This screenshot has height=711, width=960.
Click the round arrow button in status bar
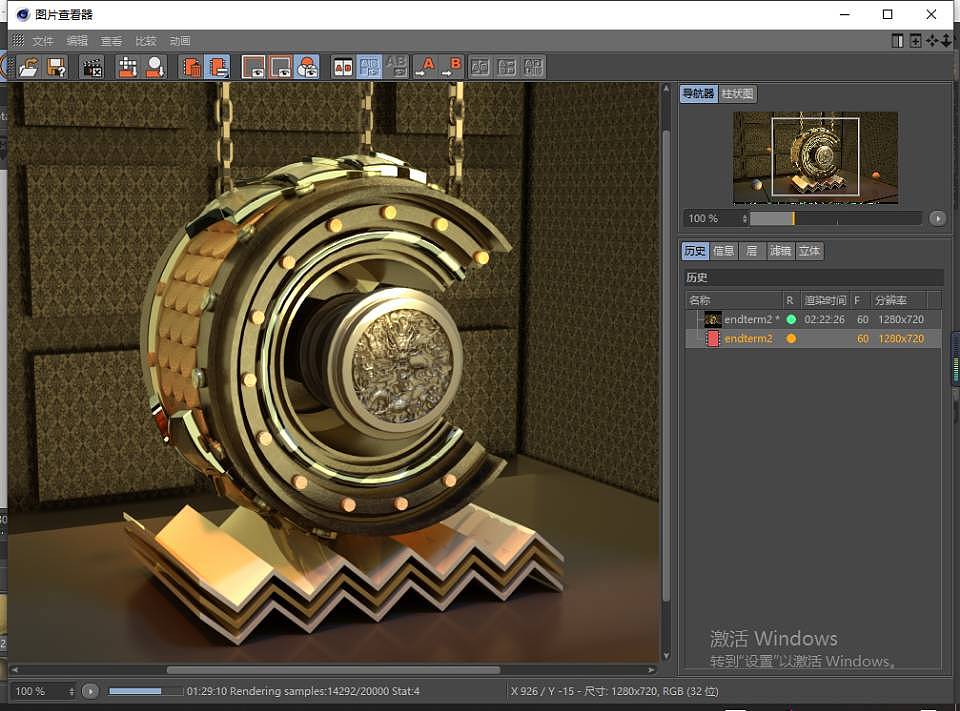click(x=90, y=691)
